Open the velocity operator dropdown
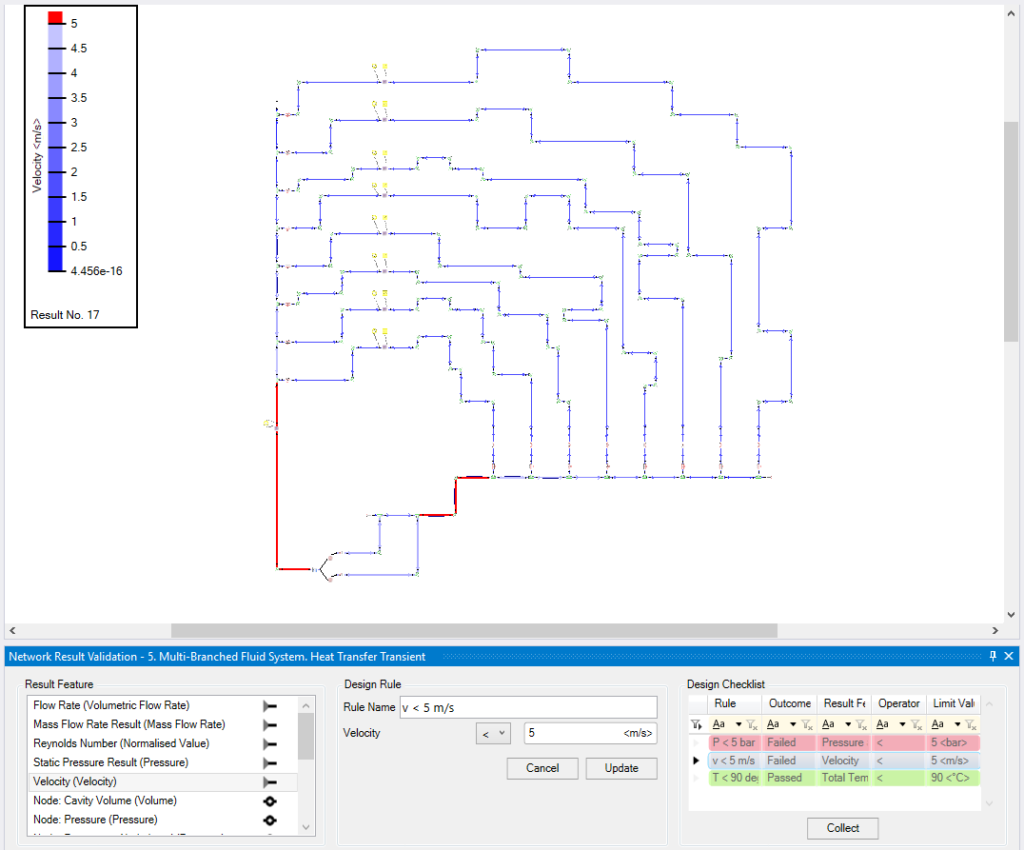This screenshot has height=850, width=1024. (x=492, y=733)
